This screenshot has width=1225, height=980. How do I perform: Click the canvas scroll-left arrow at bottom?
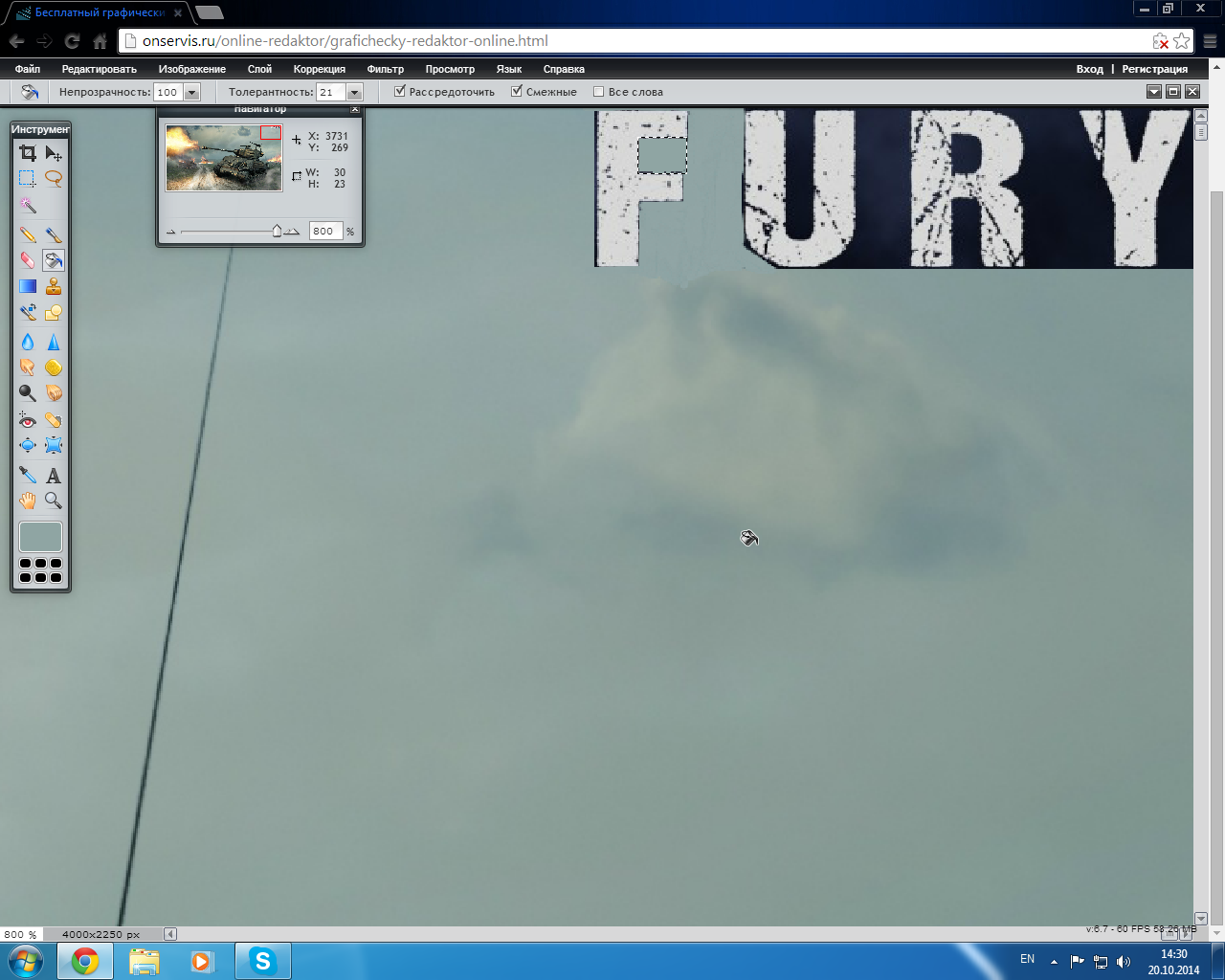click(x=170, y=934)
